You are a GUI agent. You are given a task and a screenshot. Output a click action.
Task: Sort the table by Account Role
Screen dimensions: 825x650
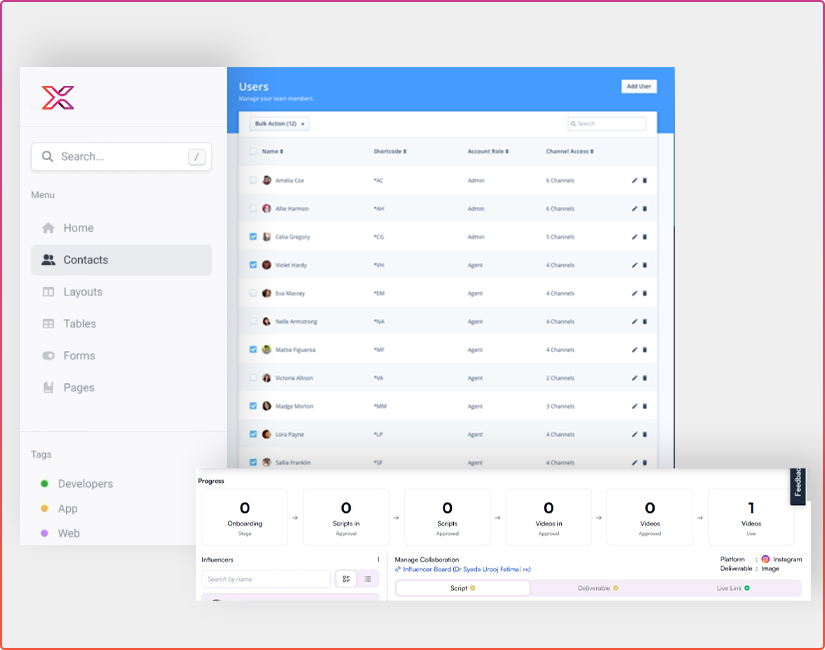coord(487,151)
